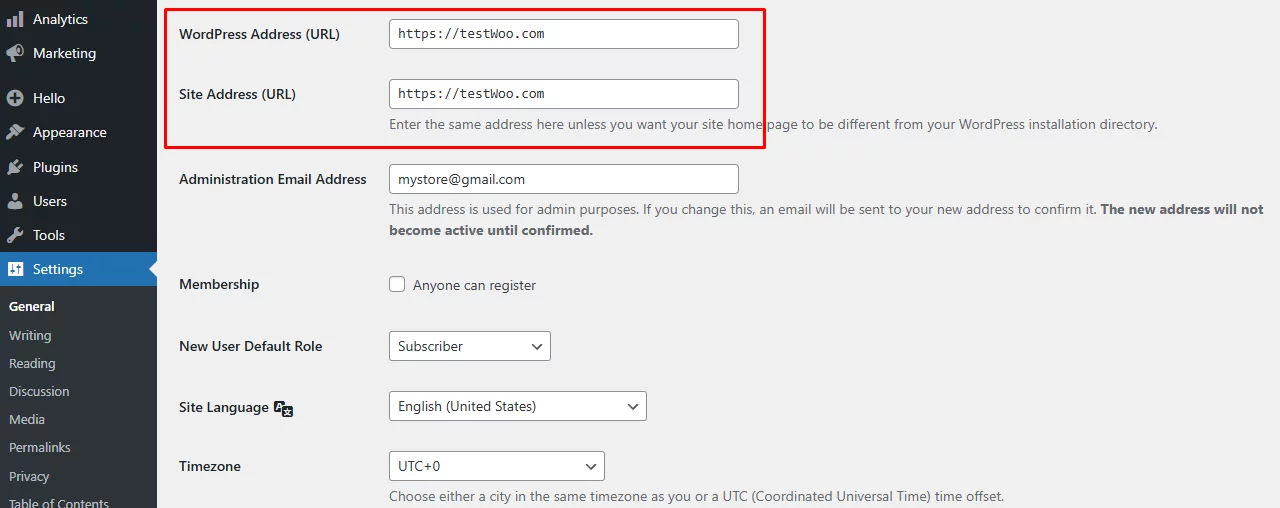Screen dimensions: 1280x508
Task: Open the New User Default Role dropdown
Action: 469,346
